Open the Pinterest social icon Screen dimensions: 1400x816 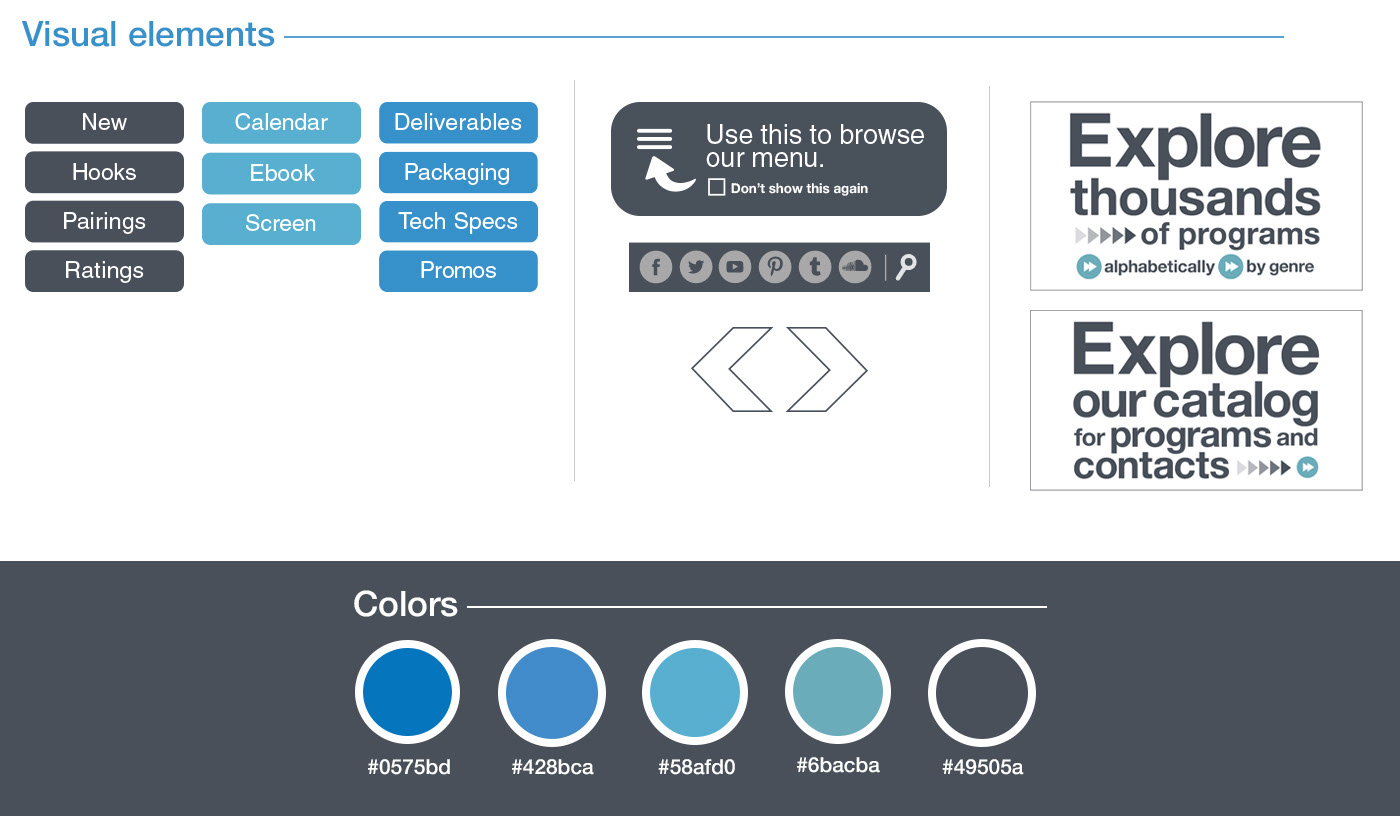[775, 267]
